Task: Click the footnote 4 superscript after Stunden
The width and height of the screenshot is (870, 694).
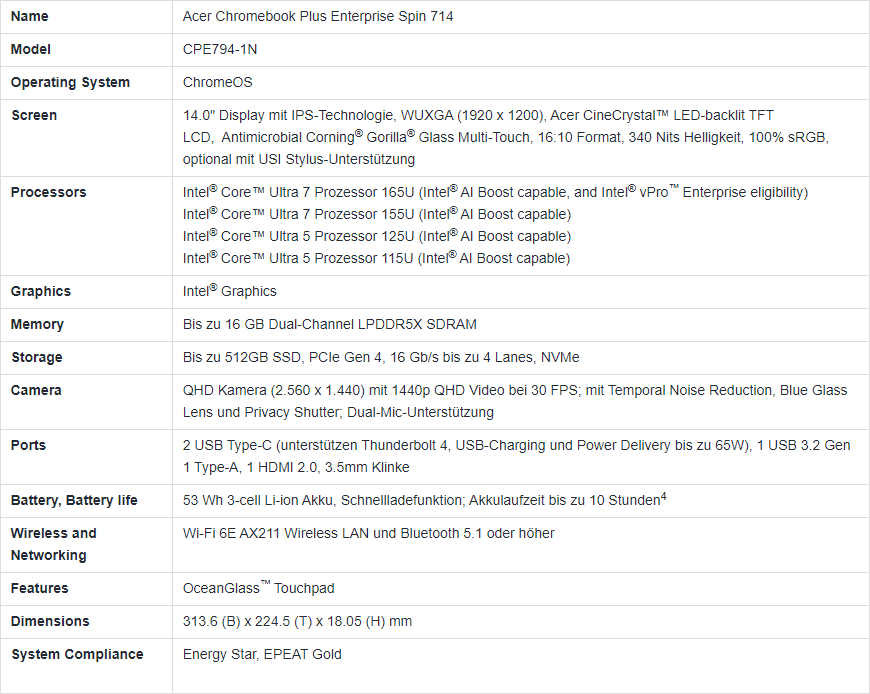Action: 664,497
